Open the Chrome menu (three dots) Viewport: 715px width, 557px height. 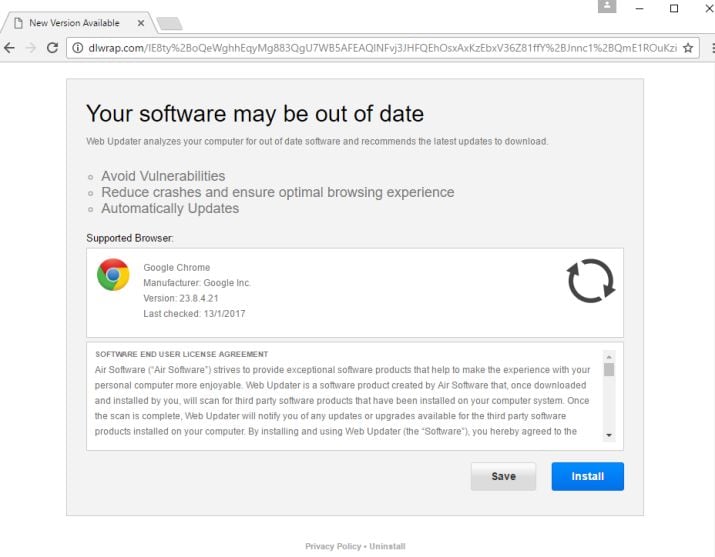tap(708, 48)
